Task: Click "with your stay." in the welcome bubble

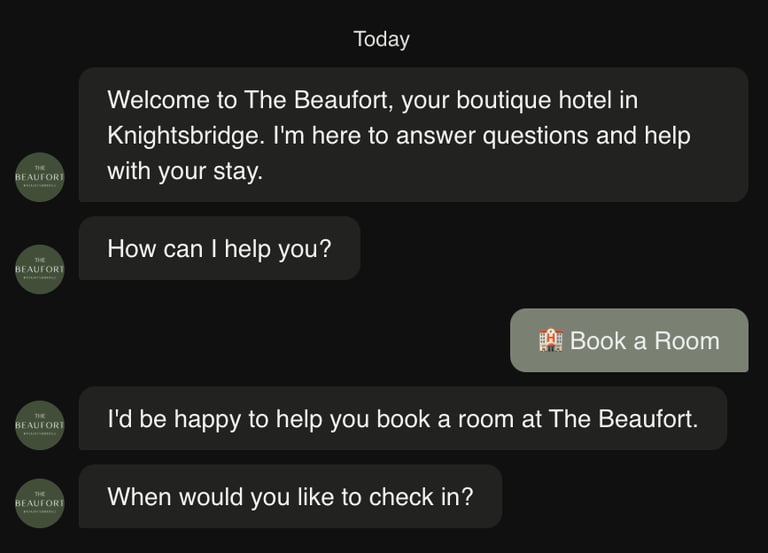Action: (185, 170)
